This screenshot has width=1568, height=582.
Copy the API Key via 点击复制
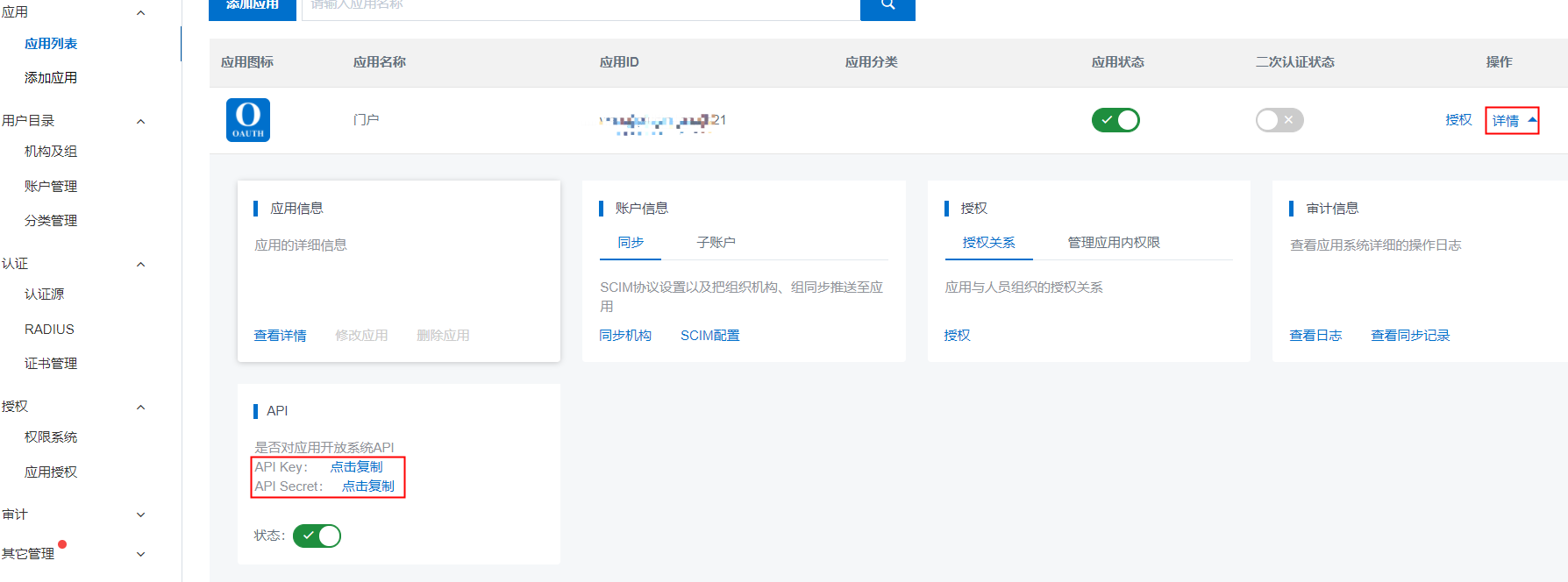[x=356, y=467]
